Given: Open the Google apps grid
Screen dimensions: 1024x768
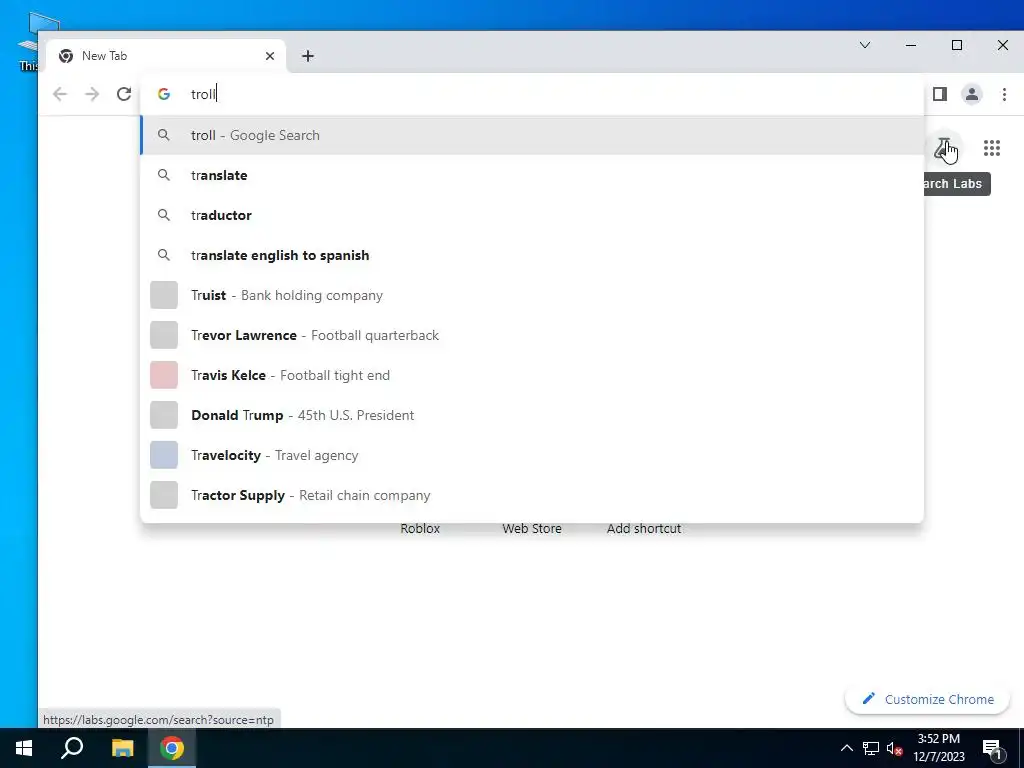Looking at the screenshot, I should 991,148.
